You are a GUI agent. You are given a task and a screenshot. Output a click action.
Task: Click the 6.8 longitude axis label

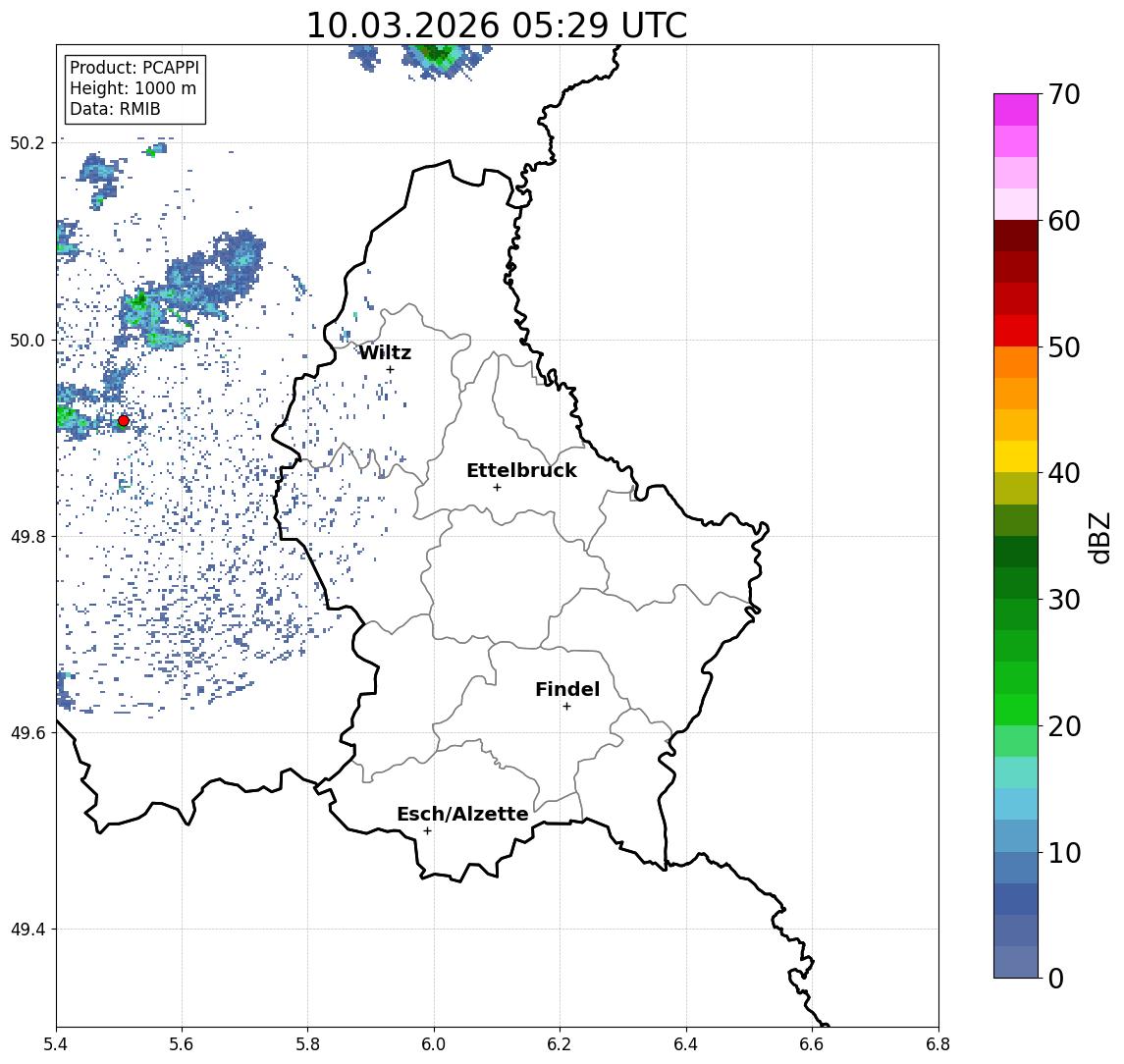pyautogui.click(x=938, y=1044)
